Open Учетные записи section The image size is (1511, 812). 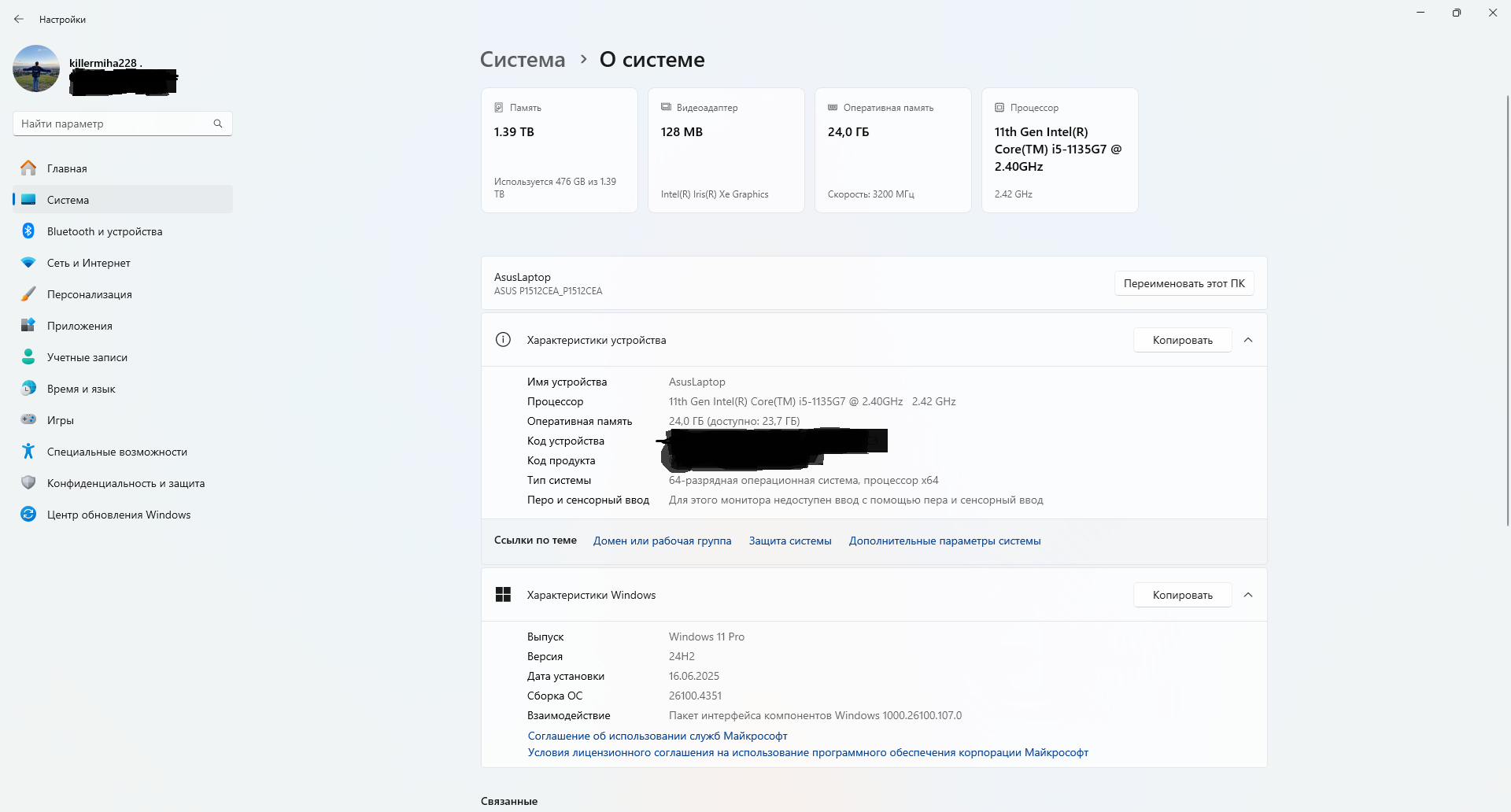click(123, 357)
